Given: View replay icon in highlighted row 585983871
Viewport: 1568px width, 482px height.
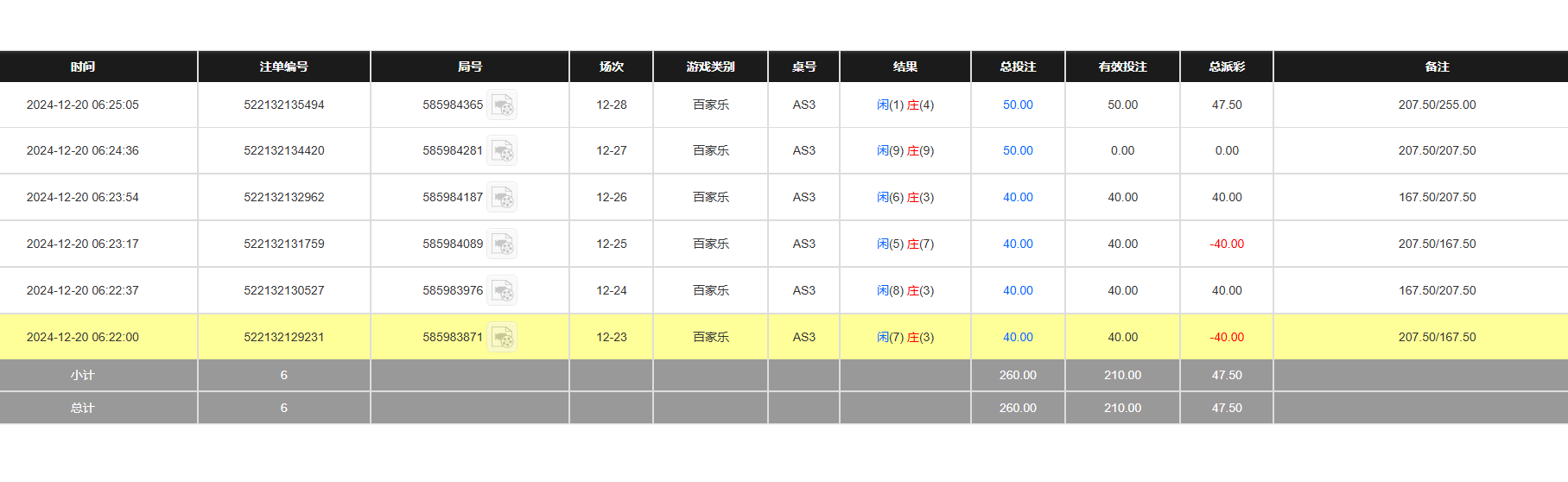Looking at the screenshot, I should coord(502,337).
